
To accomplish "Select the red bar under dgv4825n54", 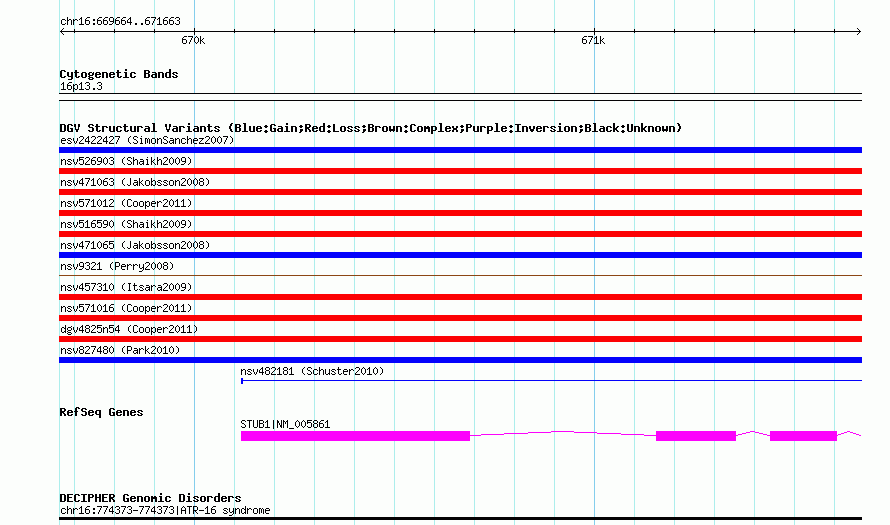I will click(x=460, y=339).
